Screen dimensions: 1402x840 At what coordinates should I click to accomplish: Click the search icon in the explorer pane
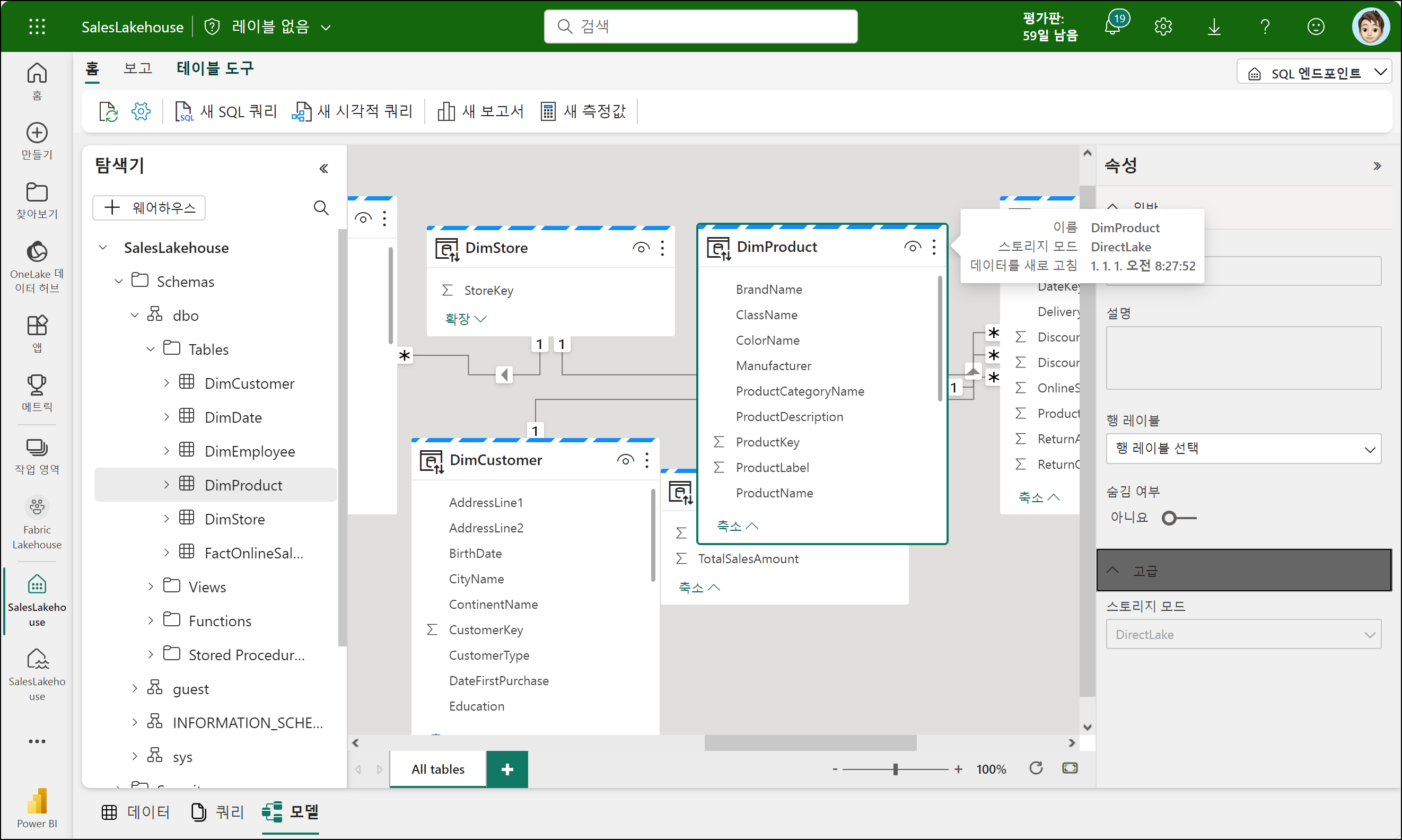(321, 208)
